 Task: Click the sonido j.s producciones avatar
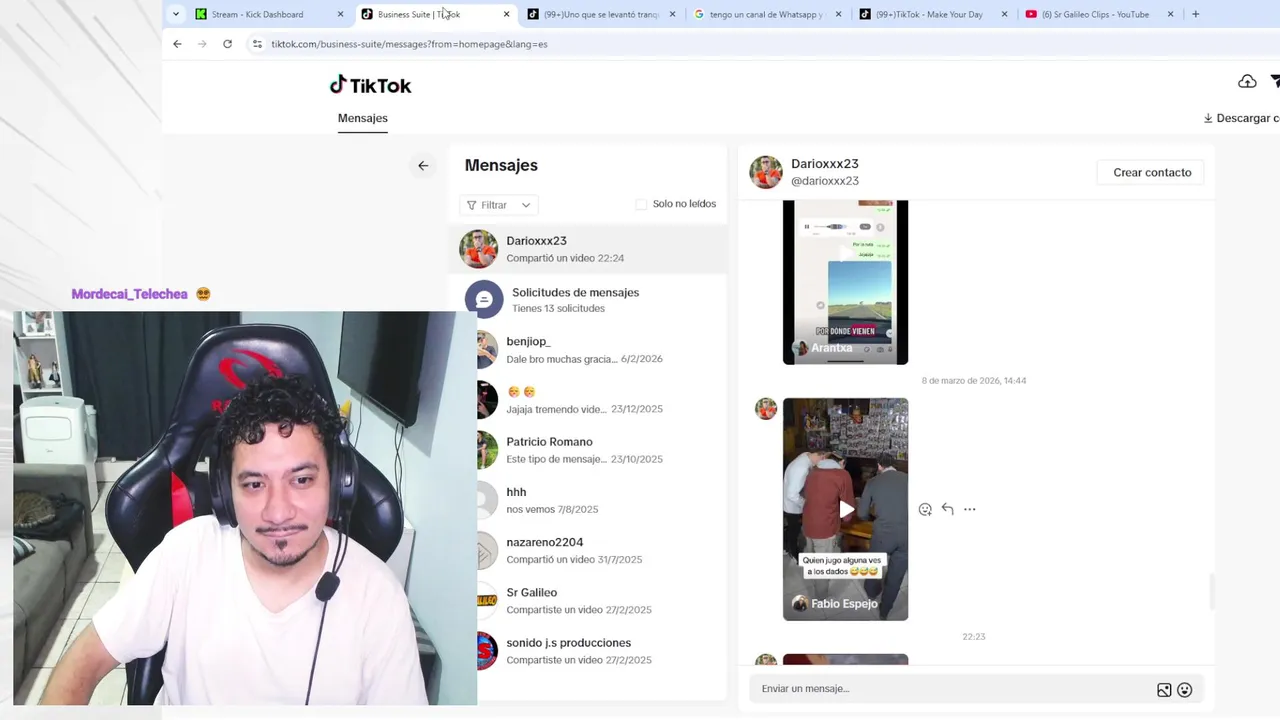tap(487, 650)
